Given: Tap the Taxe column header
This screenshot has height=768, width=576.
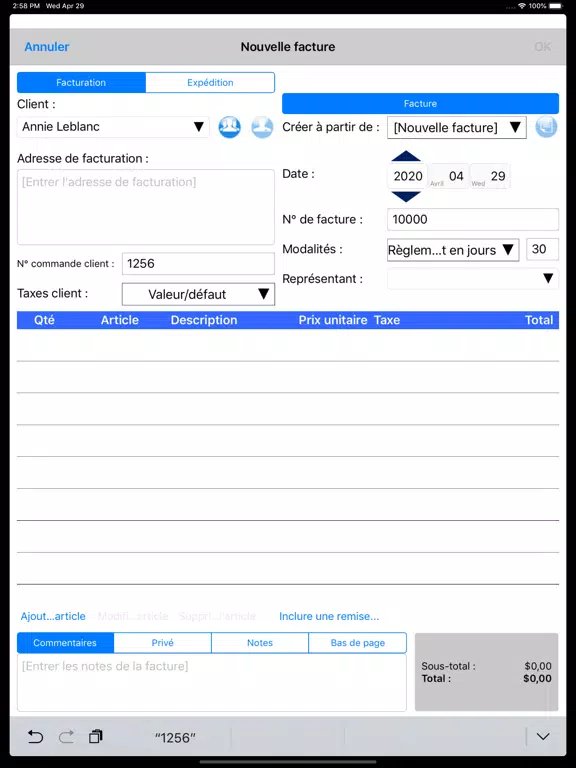Looking at the screenshot, I should 387,320.
